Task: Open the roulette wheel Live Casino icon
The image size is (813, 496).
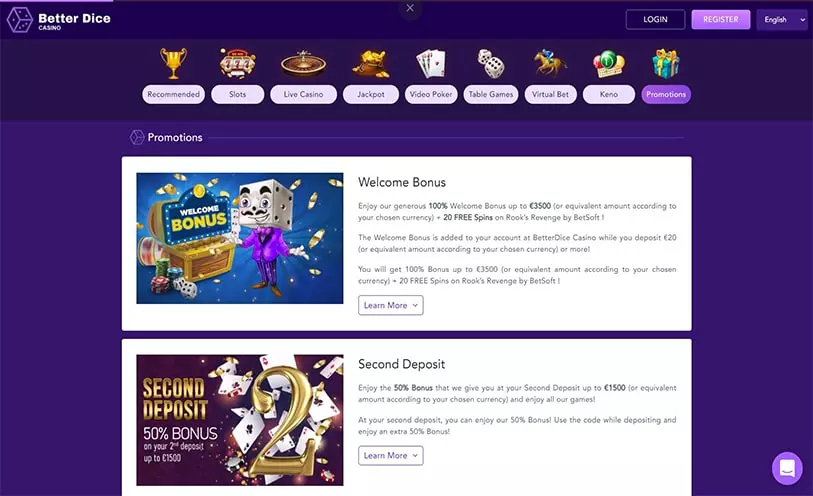Action: coord(303,64)
